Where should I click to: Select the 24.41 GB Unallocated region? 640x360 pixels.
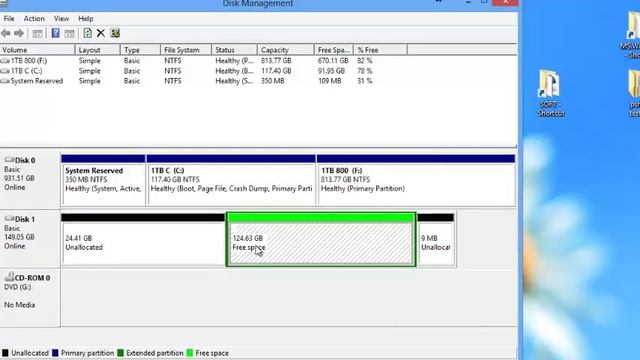coord(143,240)
